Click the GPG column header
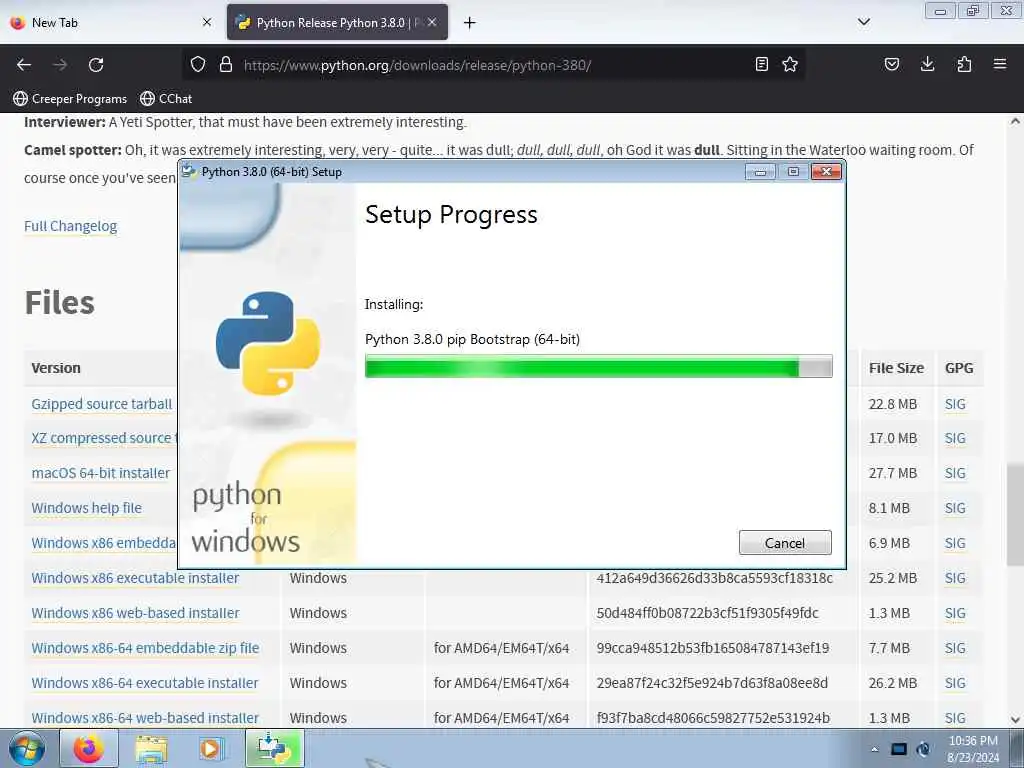 click(959, 368)
